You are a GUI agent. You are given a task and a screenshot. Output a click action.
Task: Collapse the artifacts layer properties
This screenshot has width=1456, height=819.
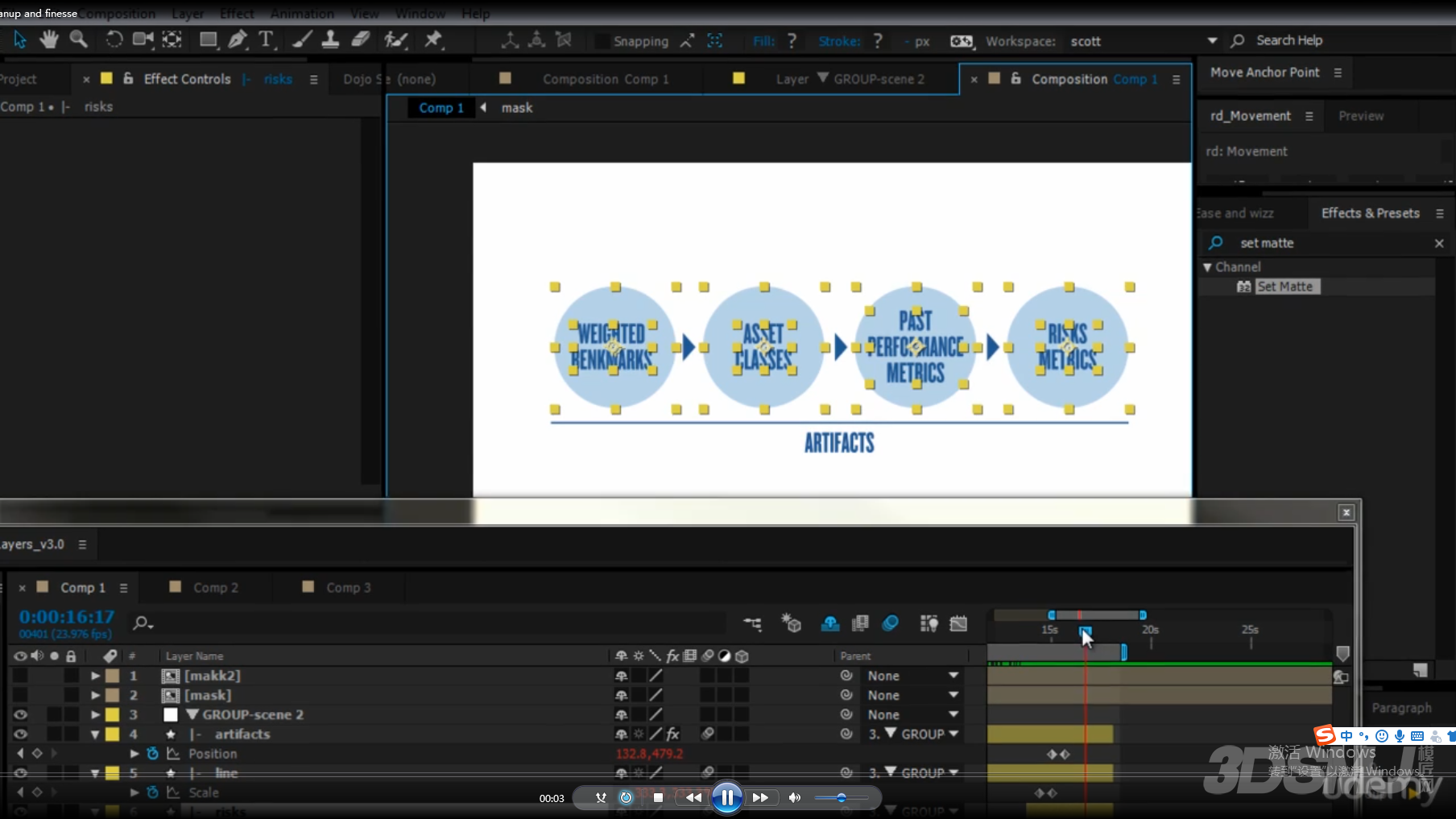(x=95, y=734)
